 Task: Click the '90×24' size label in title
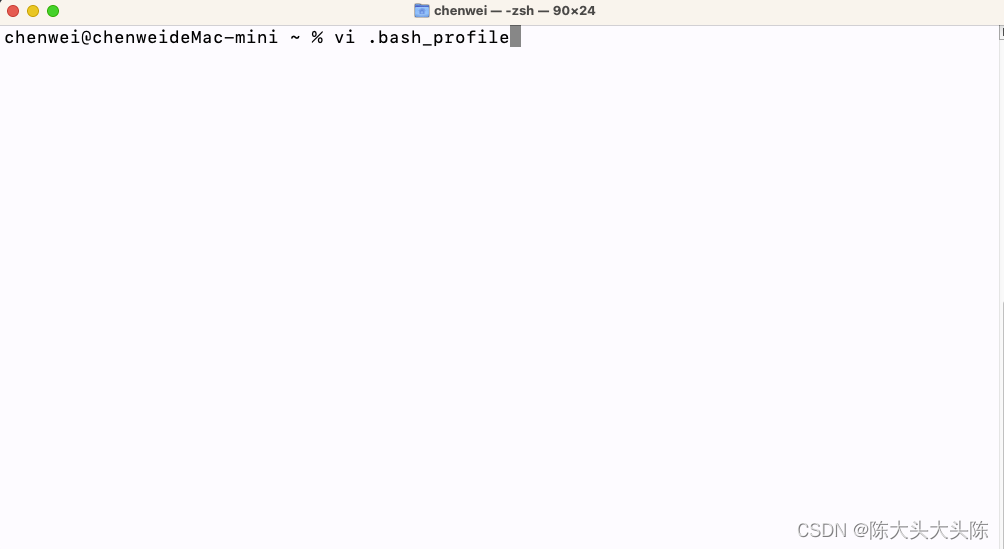point(574,11)
